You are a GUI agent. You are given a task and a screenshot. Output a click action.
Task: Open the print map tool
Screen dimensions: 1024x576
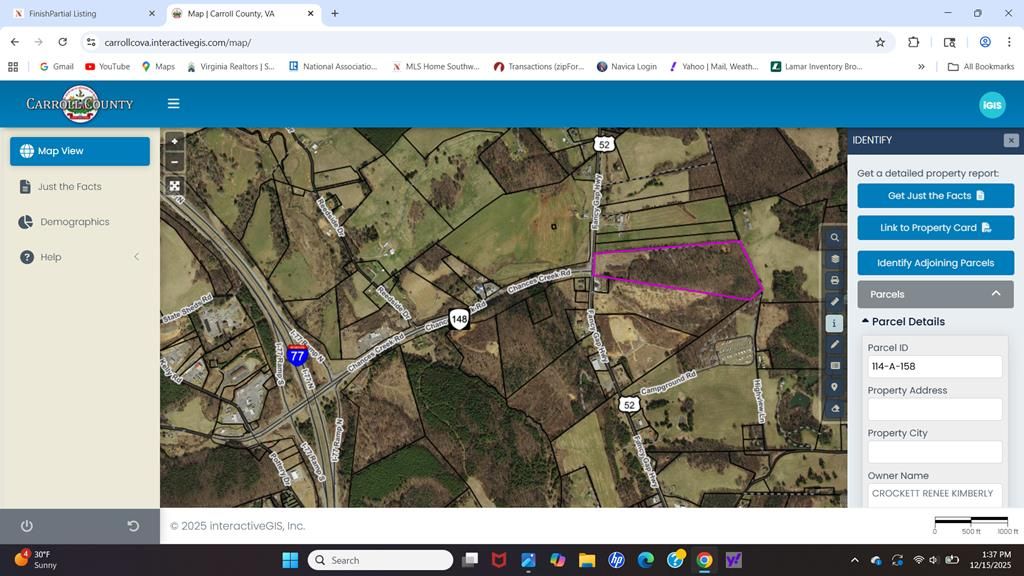point(835,280)
